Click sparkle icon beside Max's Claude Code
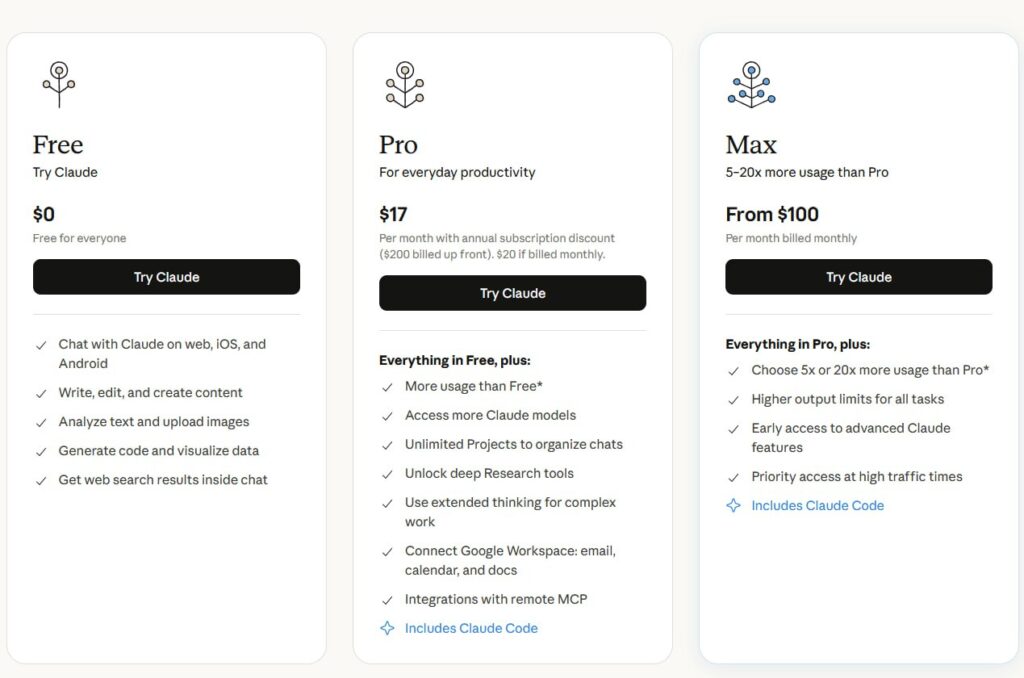 734,506
